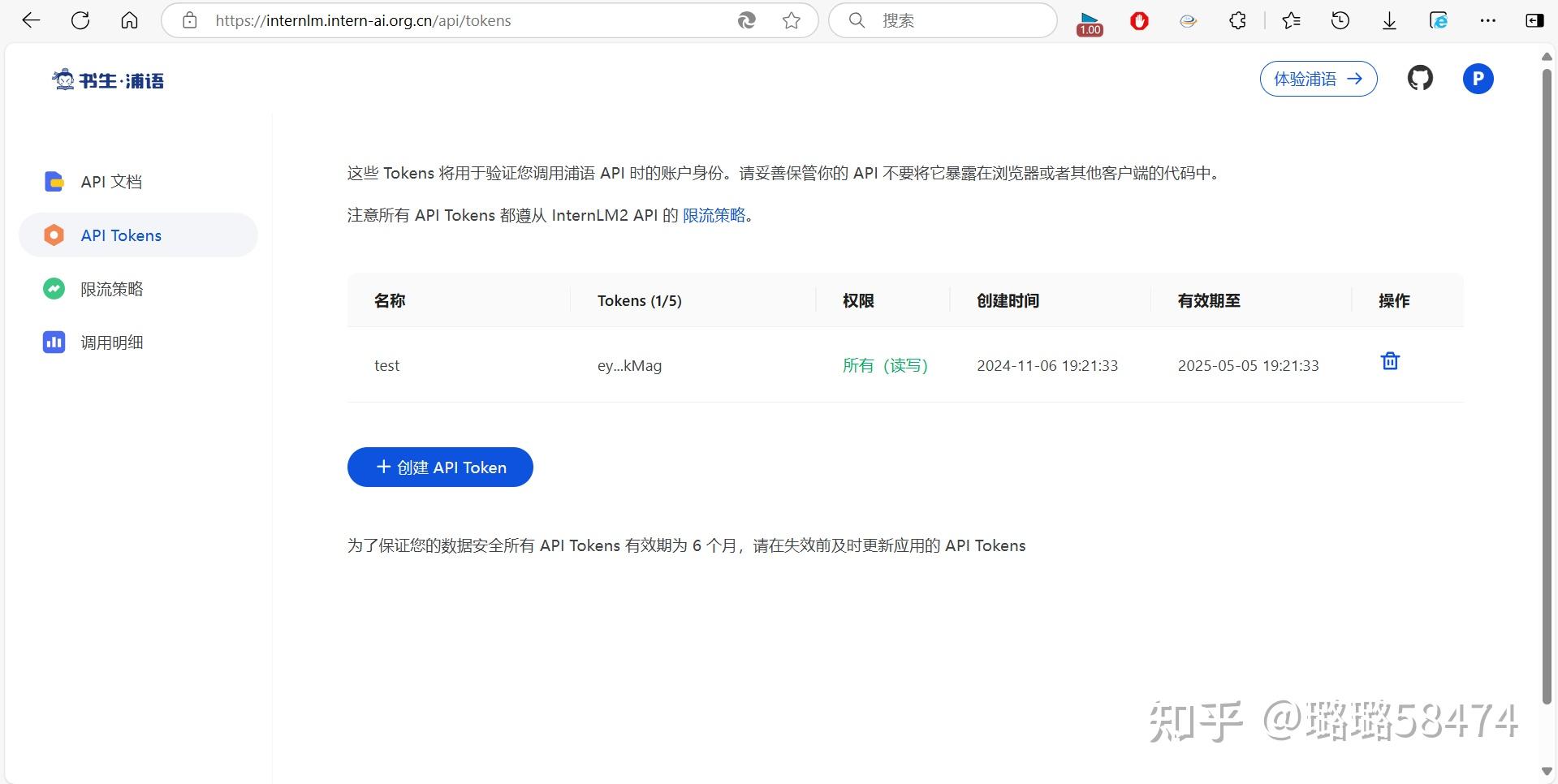Open the red shield extension

point(1139,20)
